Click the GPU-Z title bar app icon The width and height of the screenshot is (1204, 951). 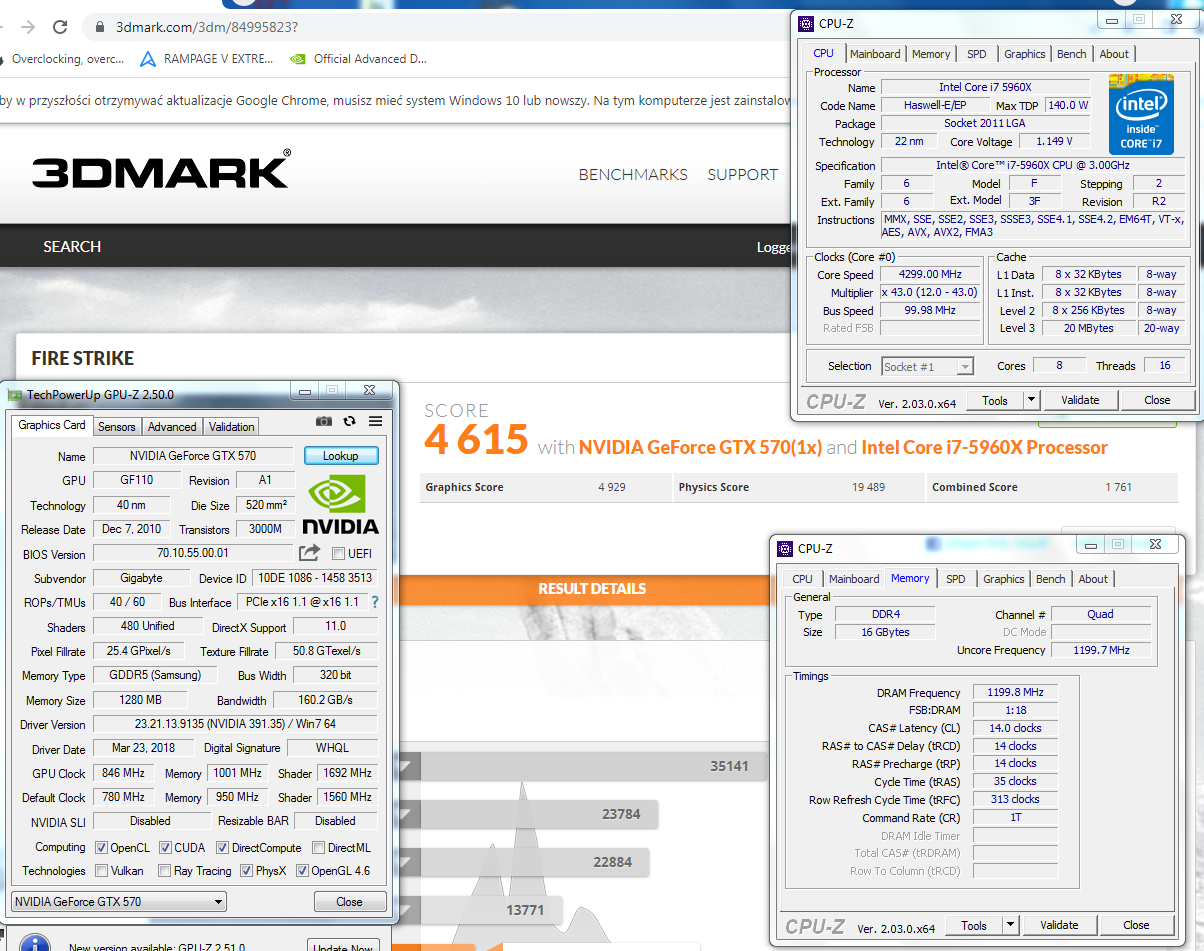(15, 394)
